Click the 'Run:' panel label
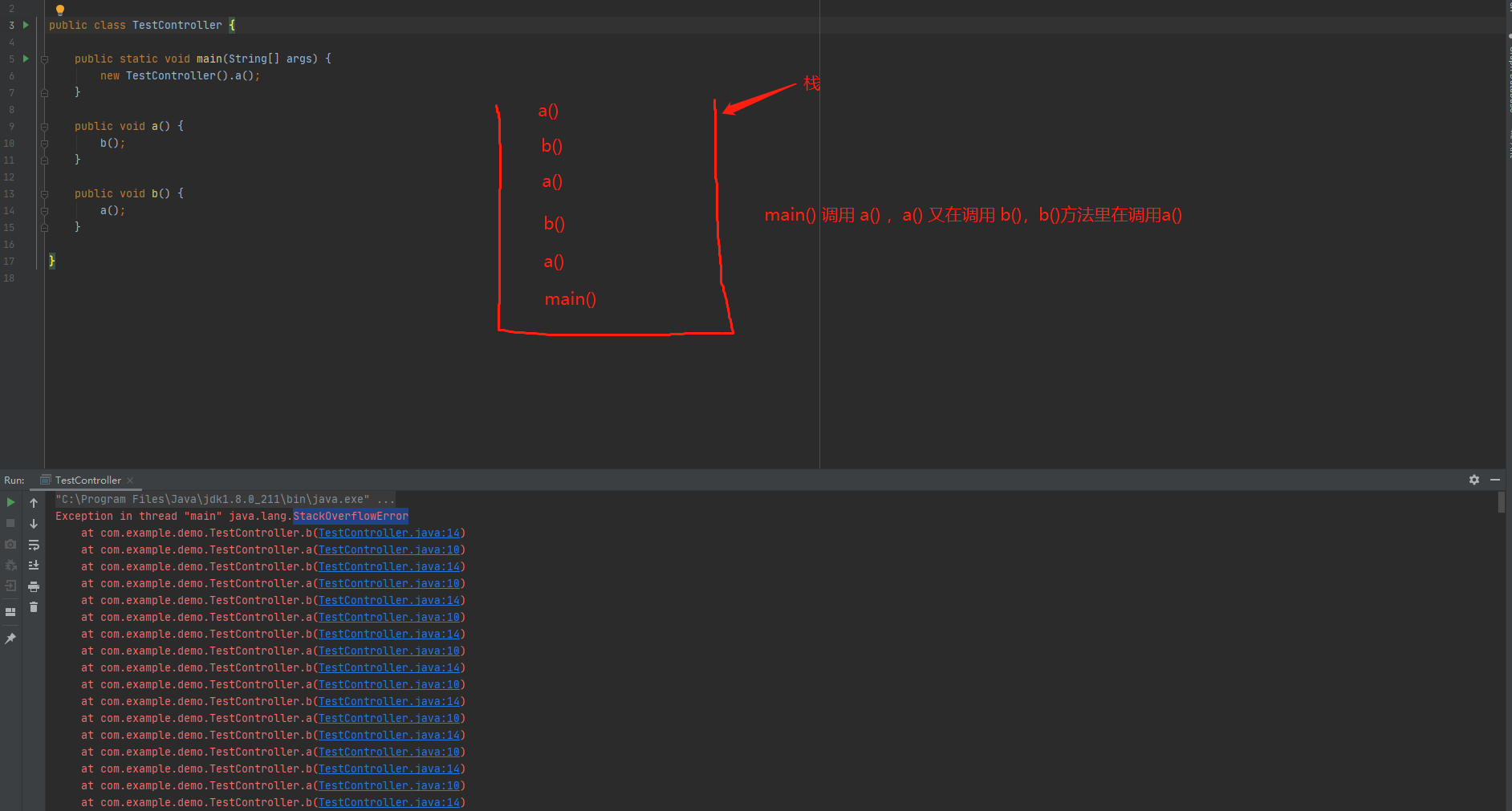 14,481
